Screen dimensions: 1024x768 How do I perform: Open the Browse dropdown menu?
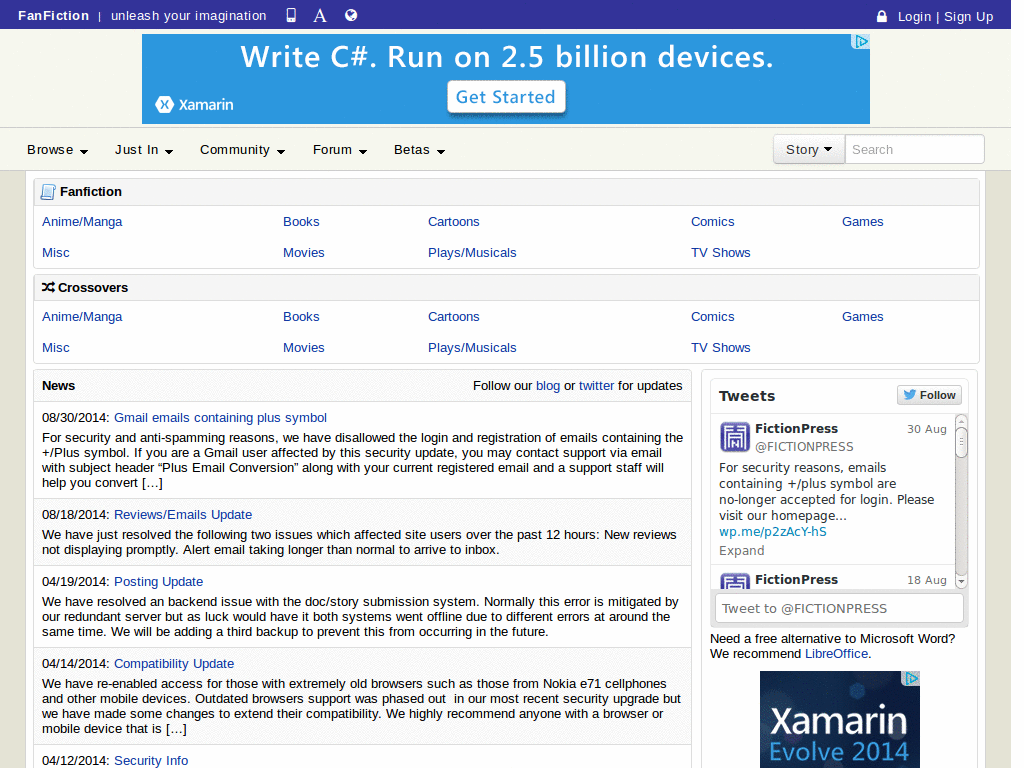(57, 150)
